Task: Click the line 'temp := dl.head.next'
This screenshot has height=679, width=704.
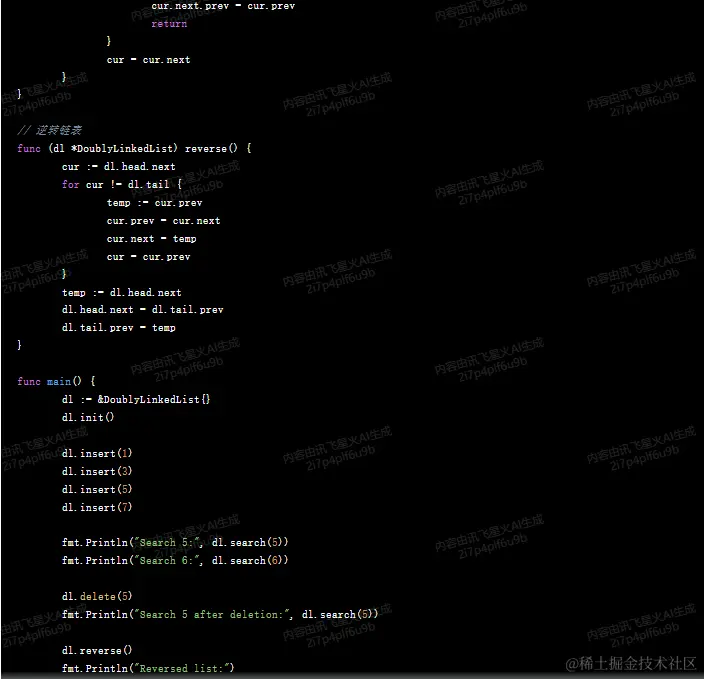Action: pos(122,293)
